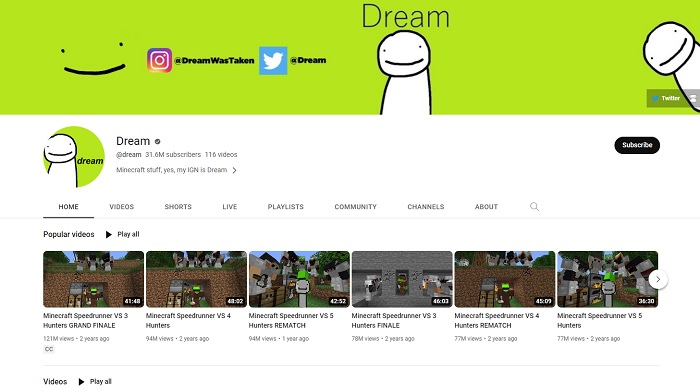Open thumbnail for VS 5 Hunters REMATCH
The image size is (700, 392).
(x=299, y=279)
